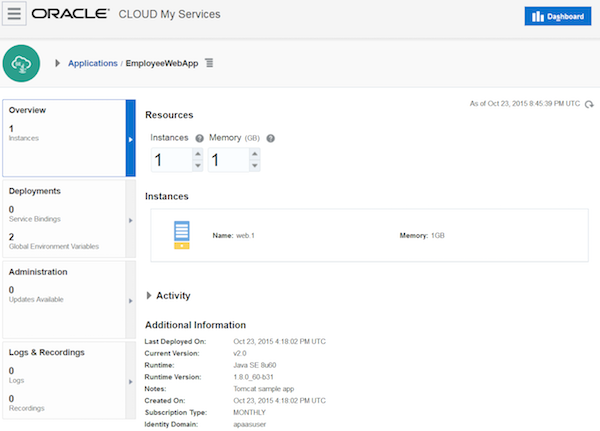The image size is (600, 431).
Task: Click into the Instances number field
Action: pyautogui.click(x=170, y=160)
